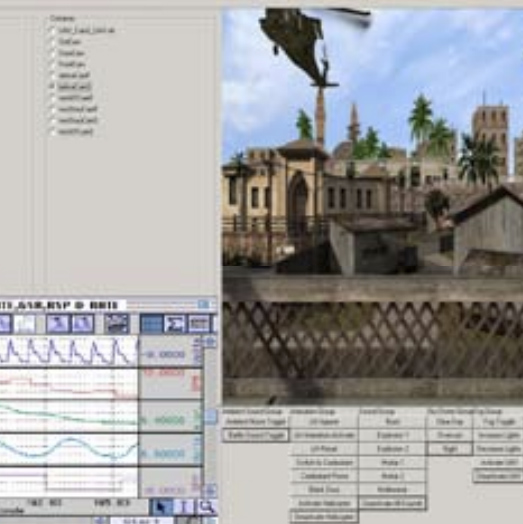Click the Battle Sound Toggle button
Image resolution: width=523 pixels, height=524 pixels.
coord(256,435)
